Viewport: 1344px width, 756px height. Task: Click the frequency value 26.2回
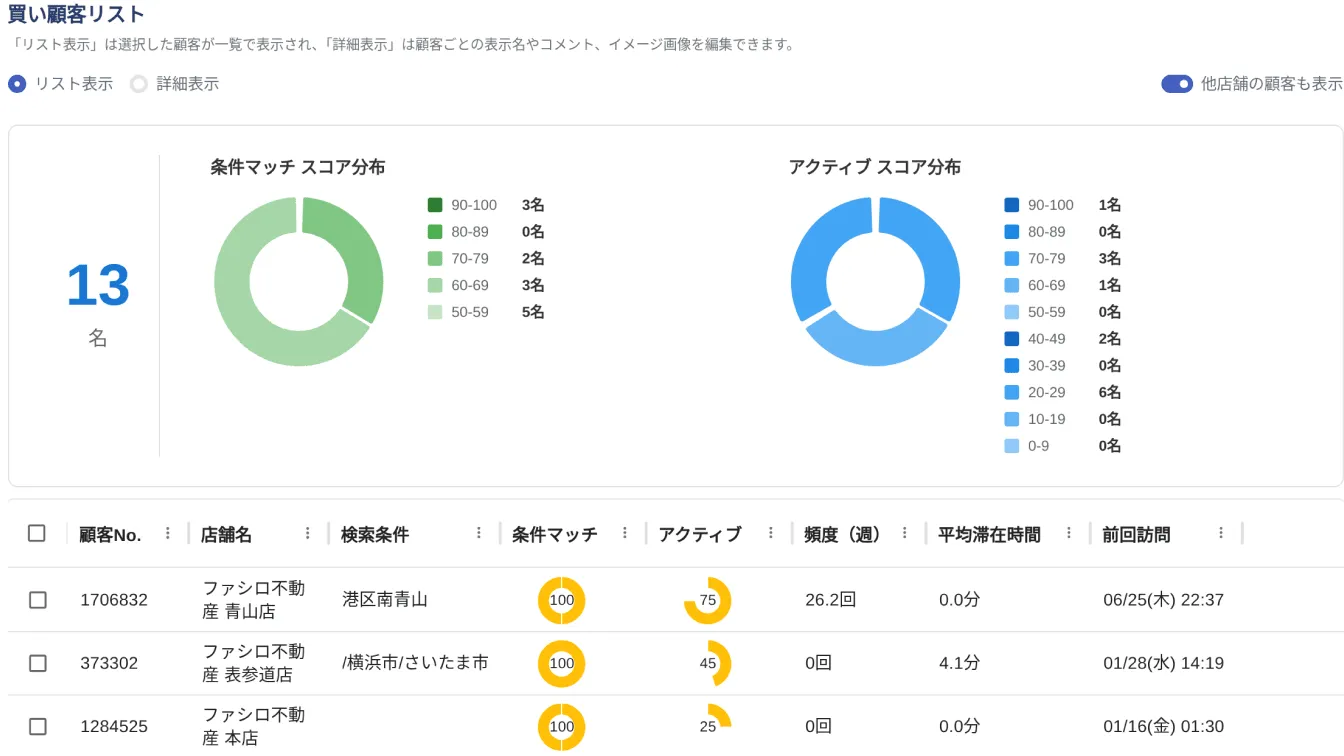coord(831,600)
